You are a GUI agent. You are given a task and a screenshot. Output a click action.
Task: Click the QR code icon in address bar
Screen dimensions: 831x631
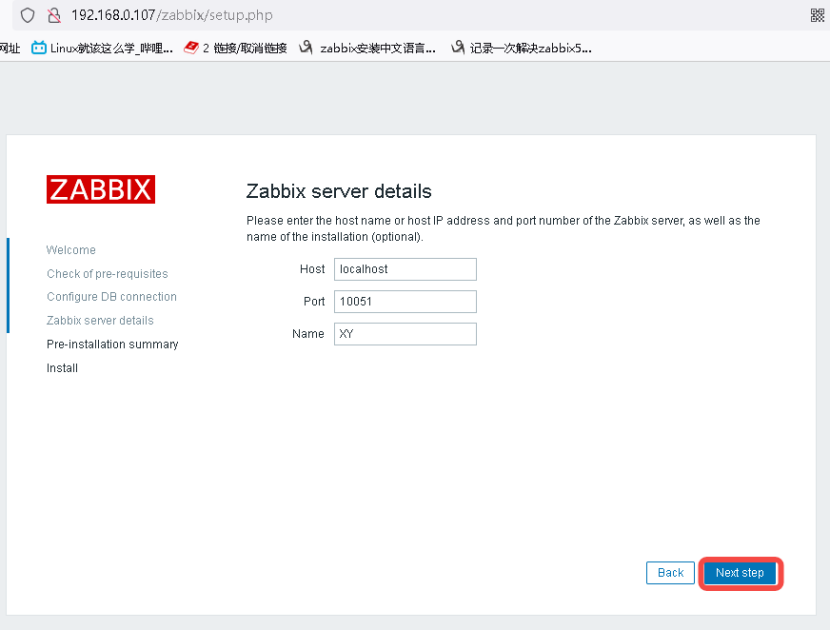click(818, 15)
